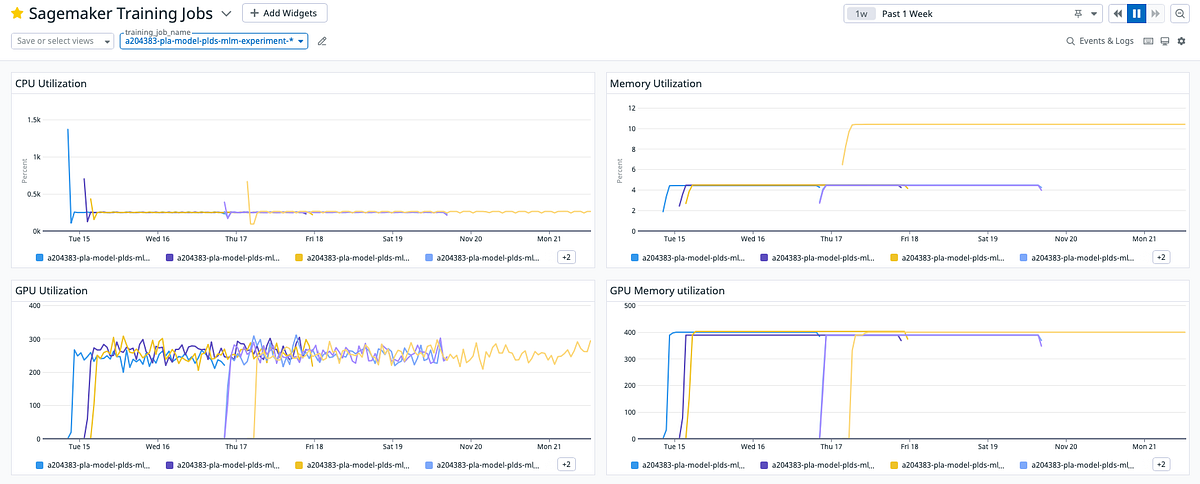The width and height of the screenshot is (1200, 484).
Task: Open dashboard settings gear
Action: (1181, 41)
